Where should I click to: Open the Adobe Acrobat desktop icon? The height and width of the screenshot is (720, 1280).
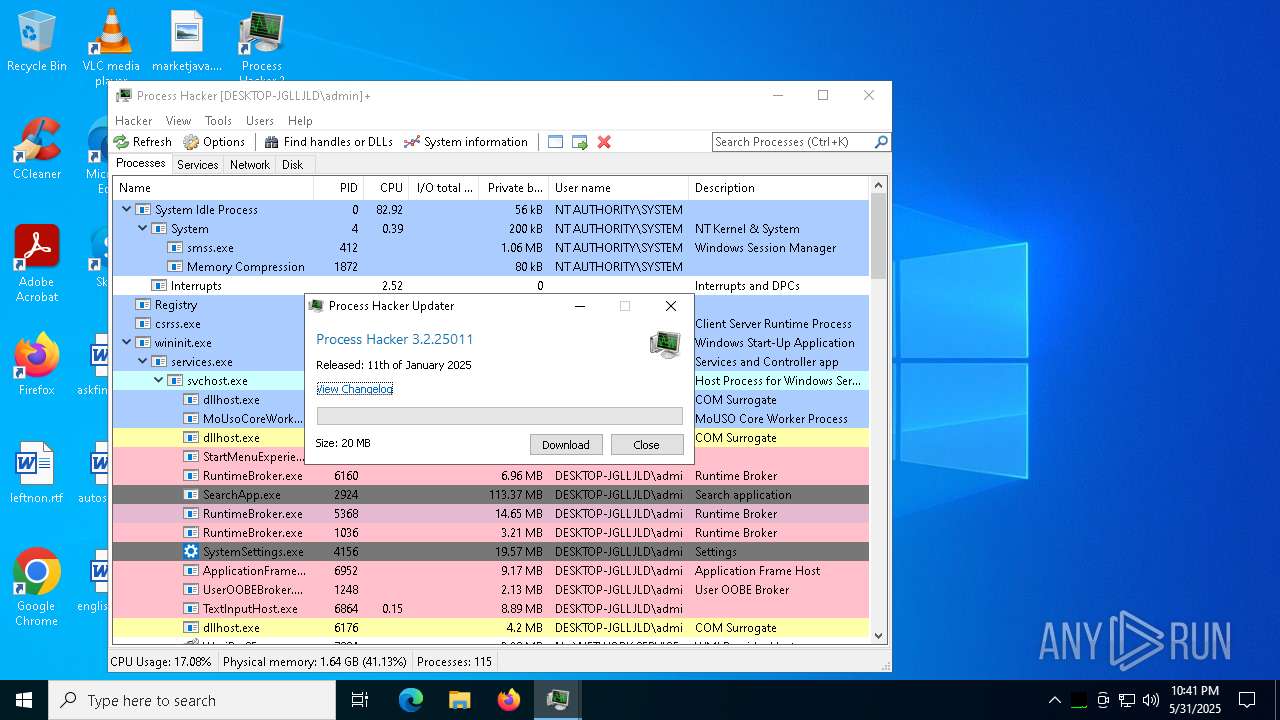(x=37, y=263)
